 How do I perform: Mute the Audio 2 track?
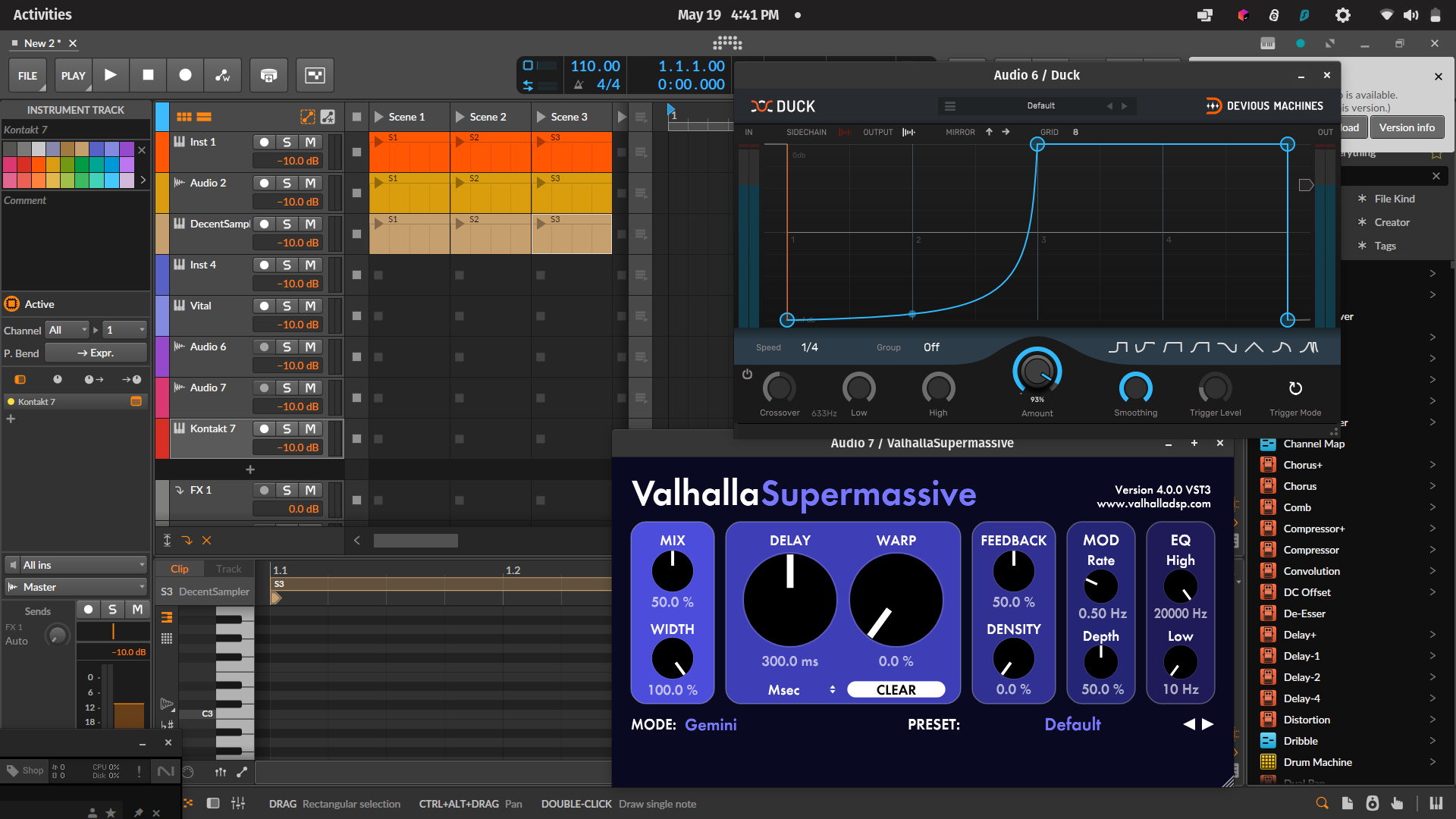310,183
